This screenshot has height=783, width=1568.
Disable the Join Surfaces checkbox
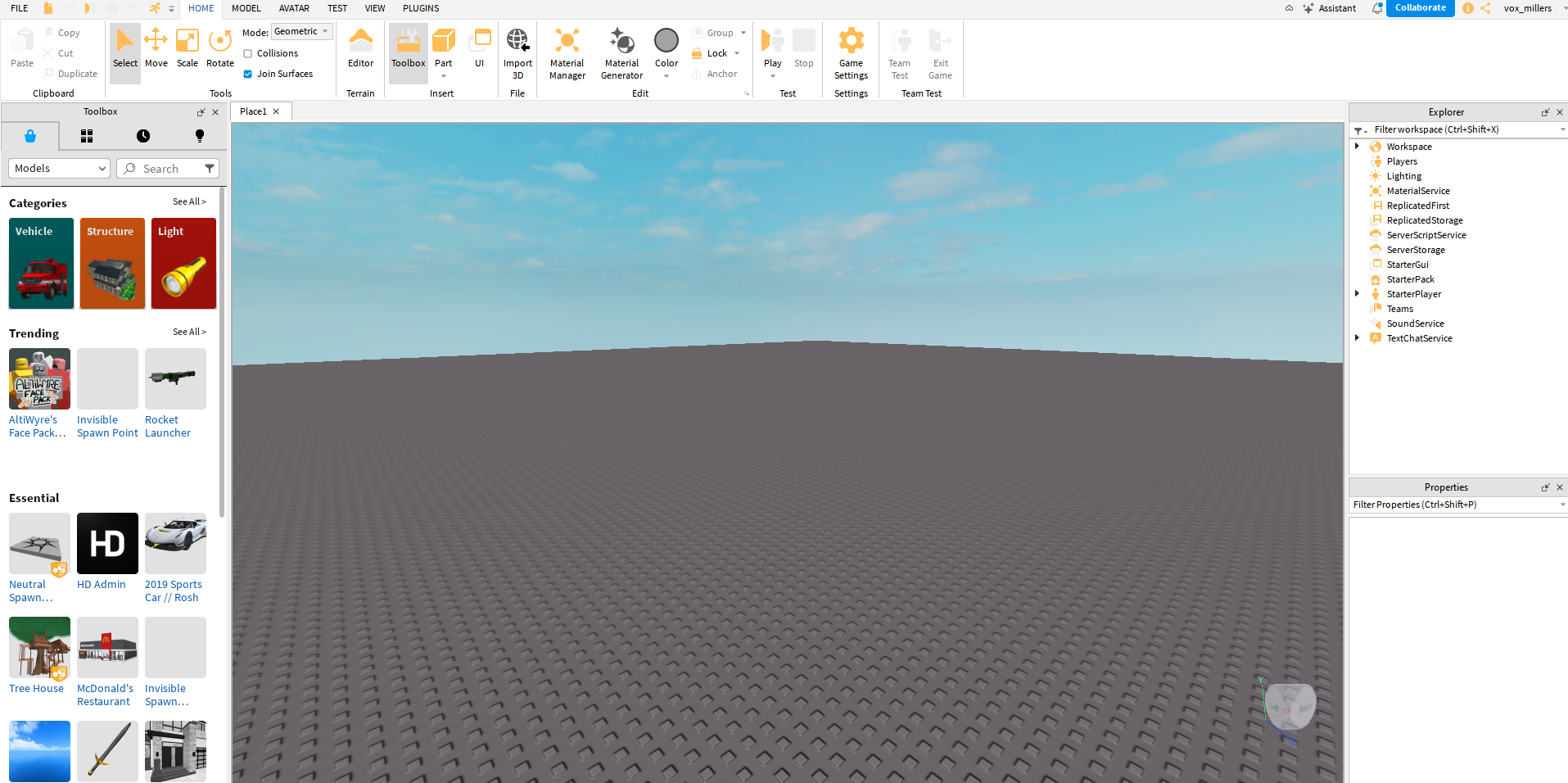tap(247, 74)
